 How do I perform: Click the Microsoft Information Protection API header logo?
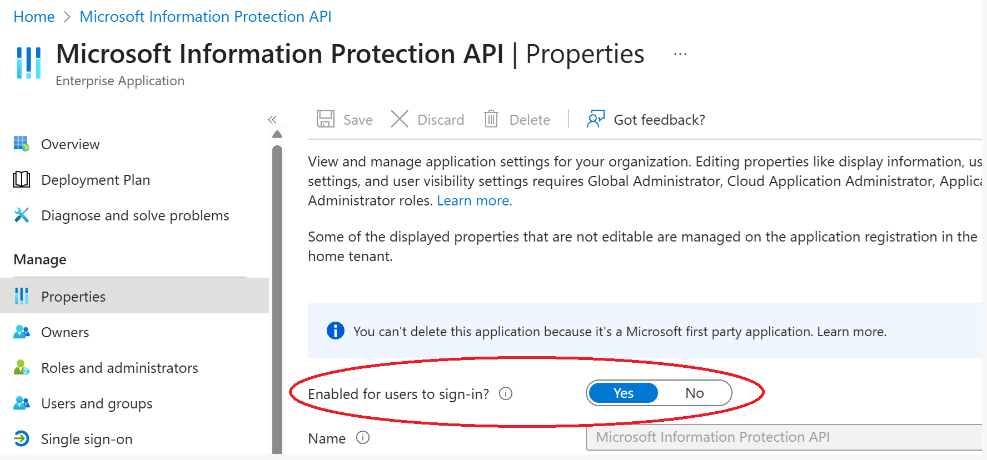pyautogui.click(x=28, y=62)
